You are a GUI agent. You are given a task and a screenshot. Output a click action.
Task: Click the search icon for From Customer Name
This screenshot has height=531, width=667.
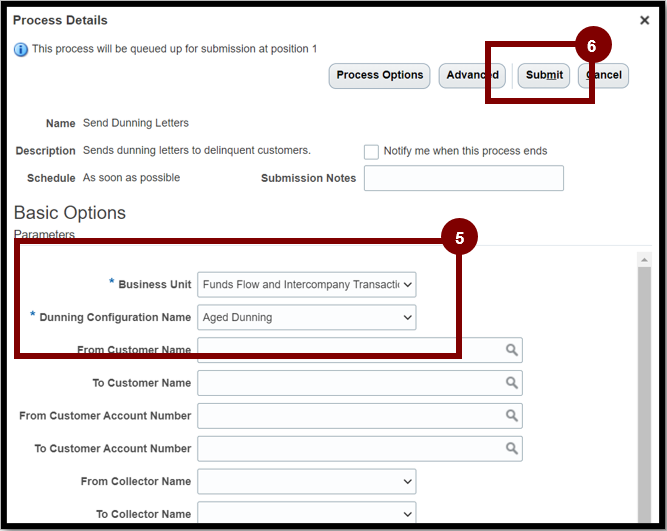[512, 350]
